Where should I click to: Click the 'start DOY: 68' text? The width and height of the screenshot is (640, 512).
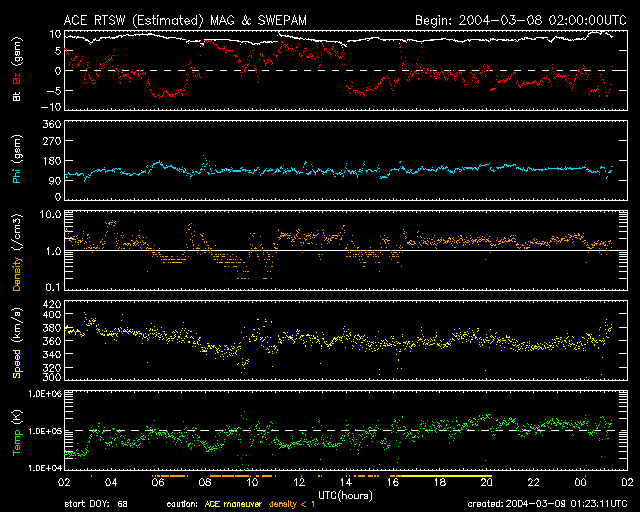(96, 504)
